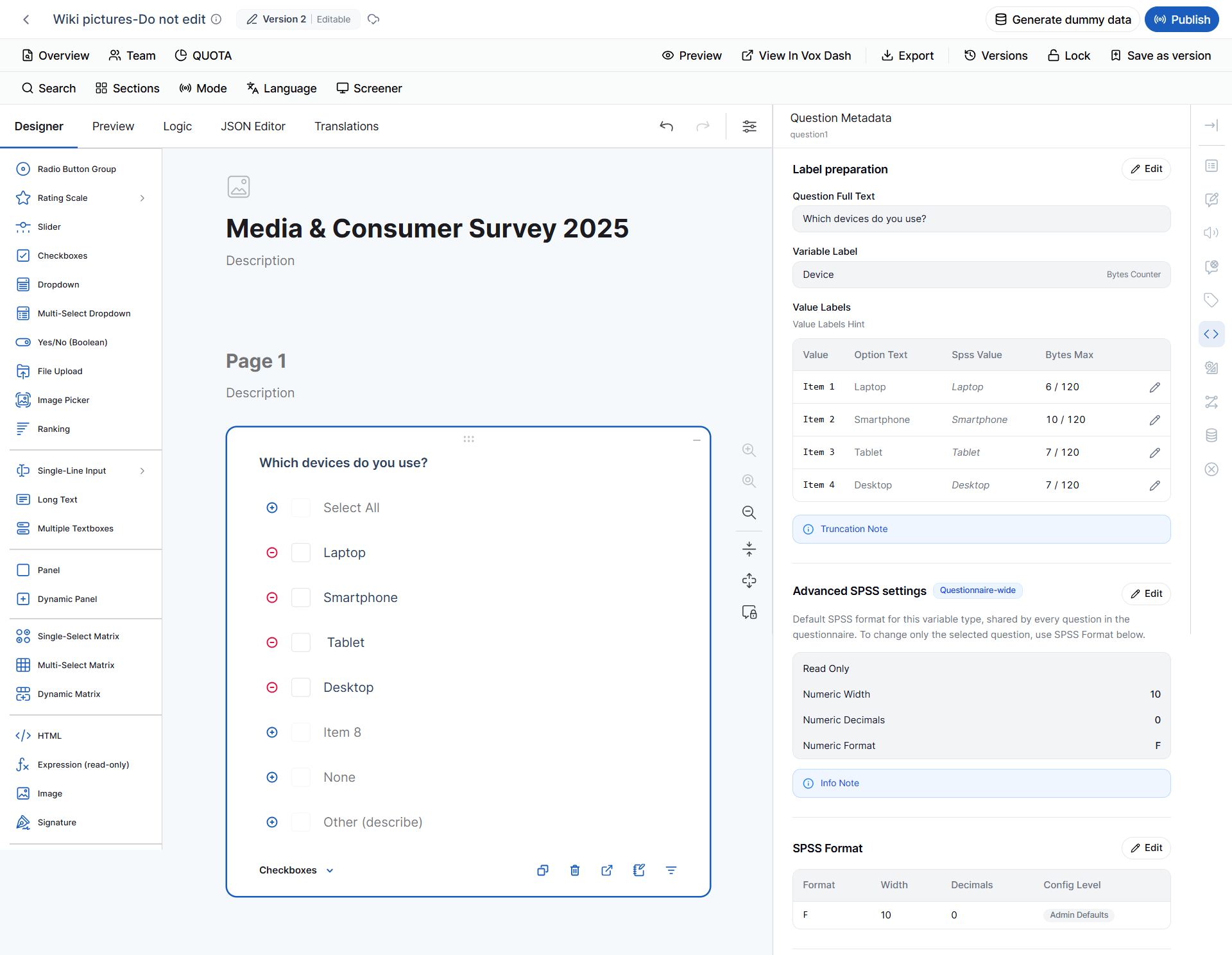Click the undo arrow icon
This screenshot has width=1232, height=955.
coord(667,126)
